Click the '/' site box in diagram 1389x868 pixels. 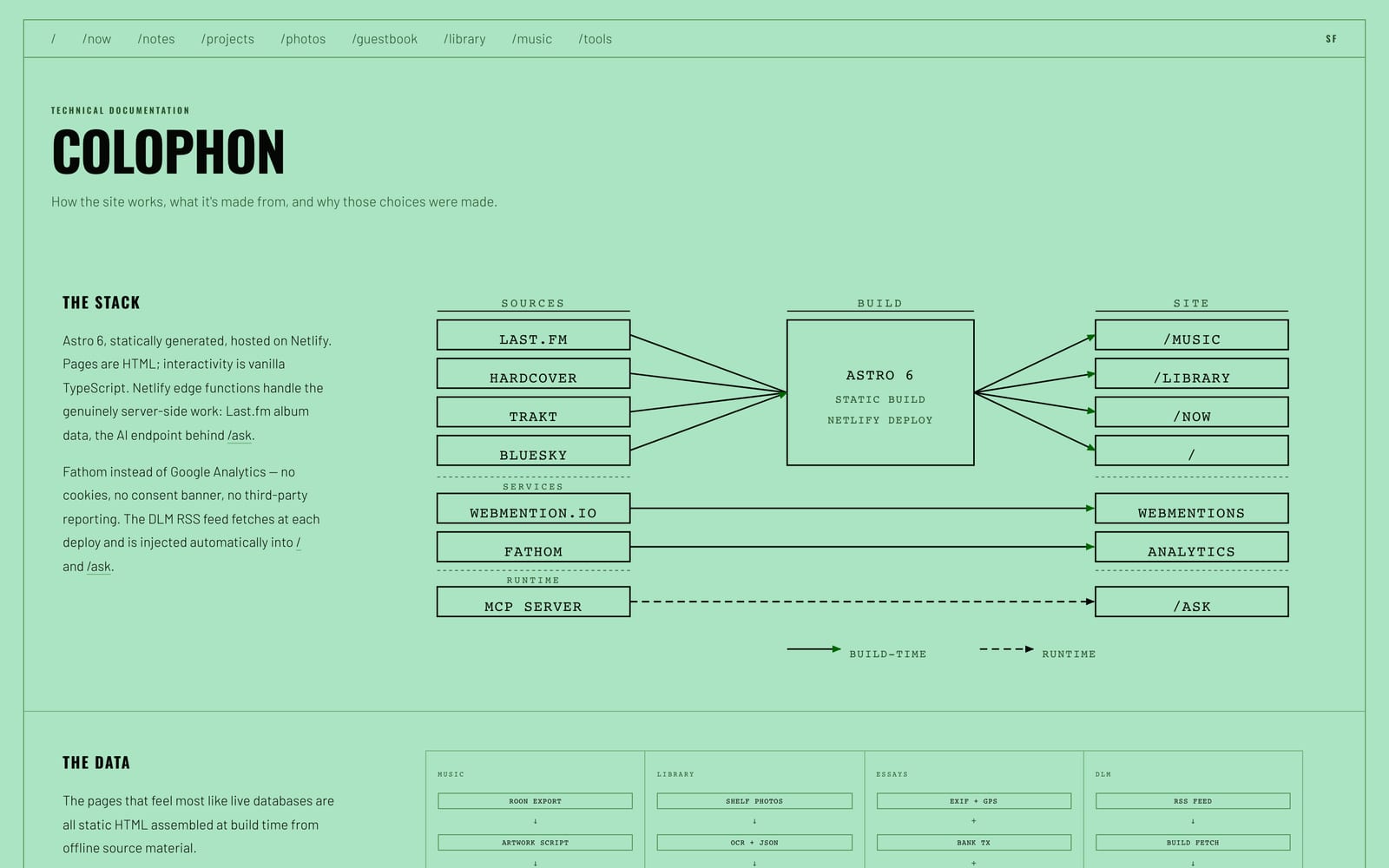pyautogui.click(x=1191, y=450)
